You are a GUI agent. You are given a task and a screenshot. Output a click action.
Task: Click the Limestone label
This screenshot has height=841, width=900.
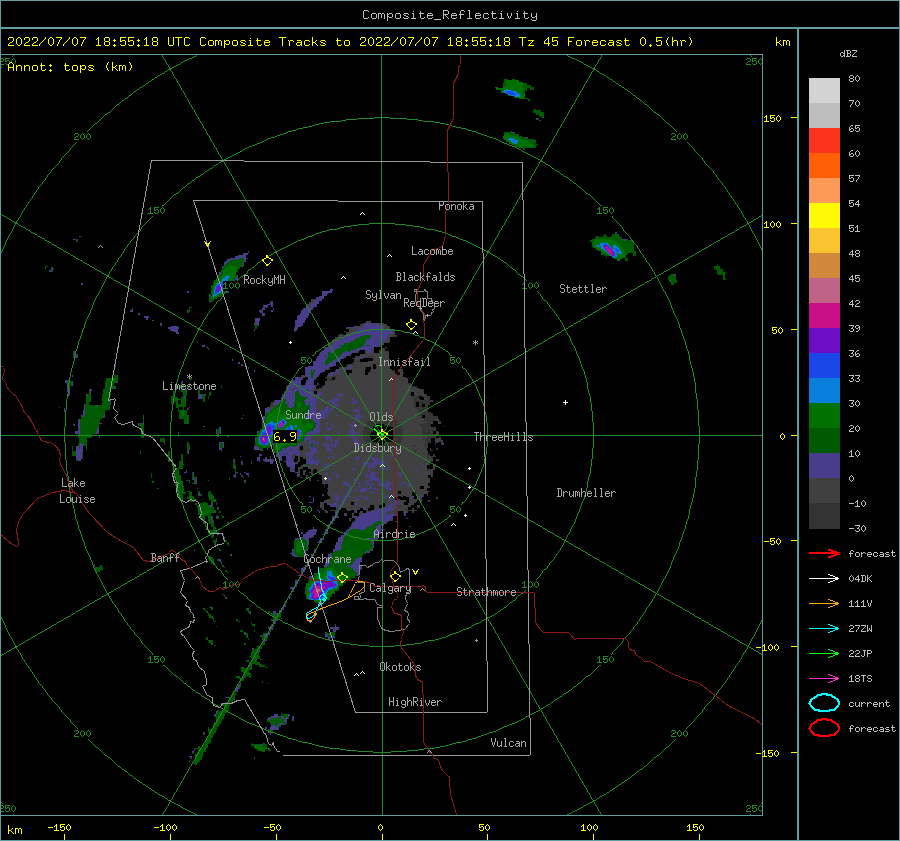click(x=189, y=386)
